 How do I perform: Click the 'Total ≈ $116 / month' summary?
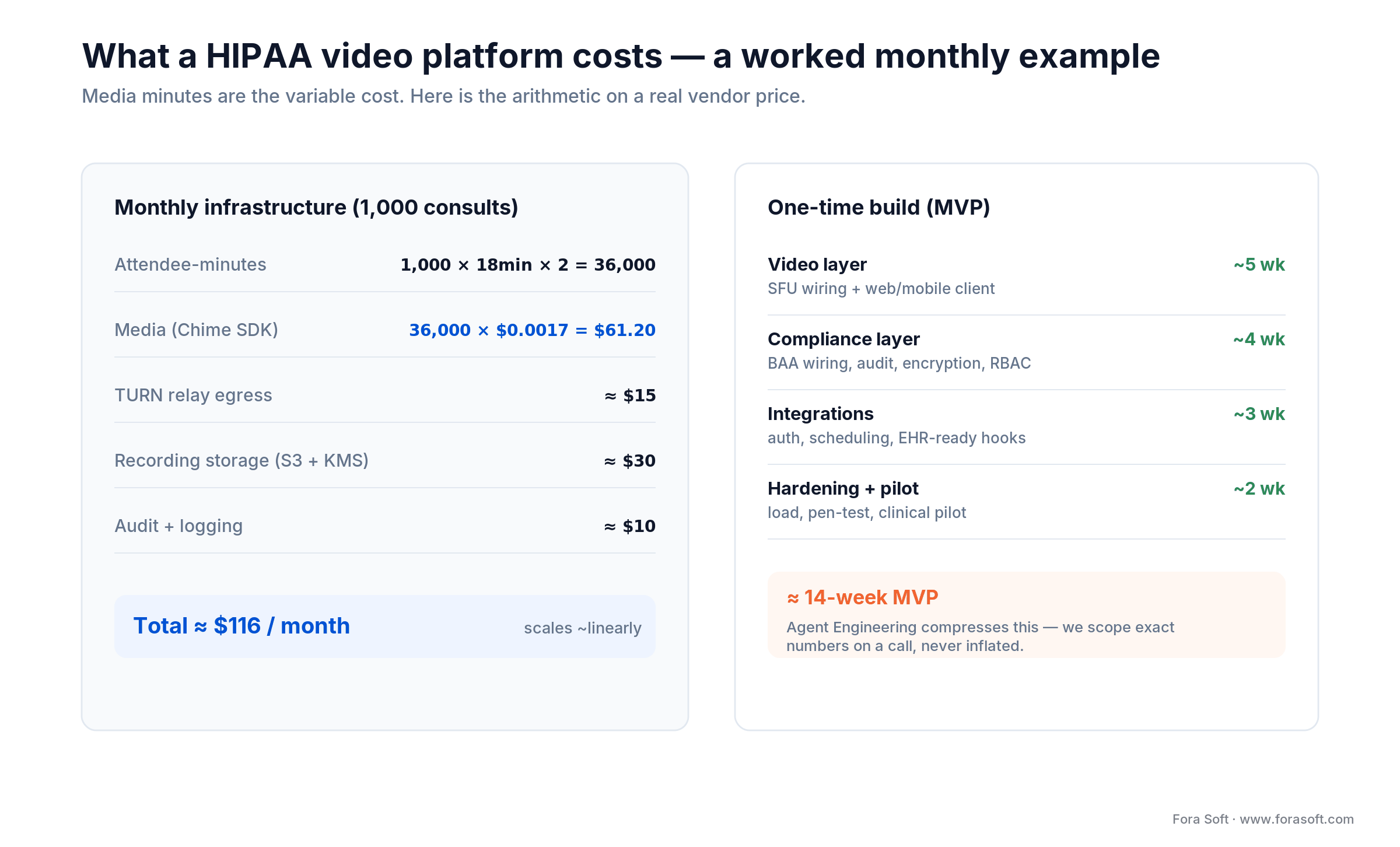tap(242, 626)
